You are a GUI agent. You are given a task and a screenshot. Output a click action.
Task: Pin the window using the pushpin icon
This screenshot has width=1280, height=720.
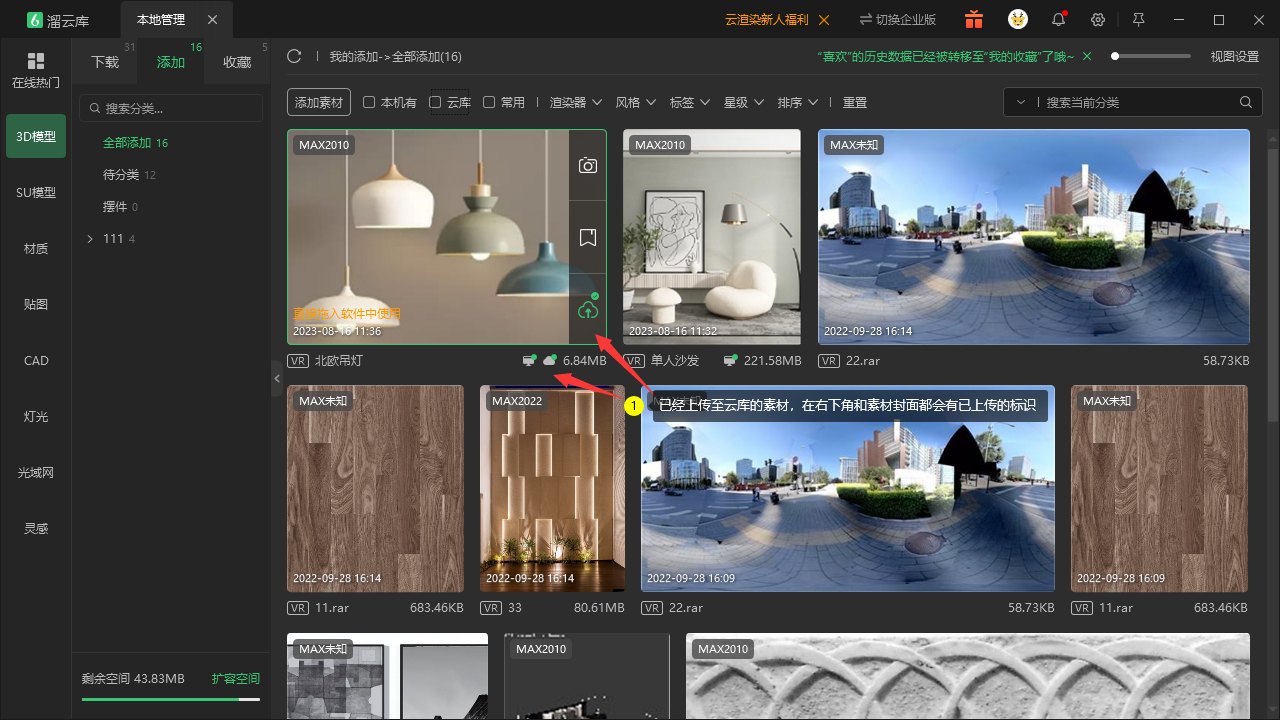(1138, 20)
